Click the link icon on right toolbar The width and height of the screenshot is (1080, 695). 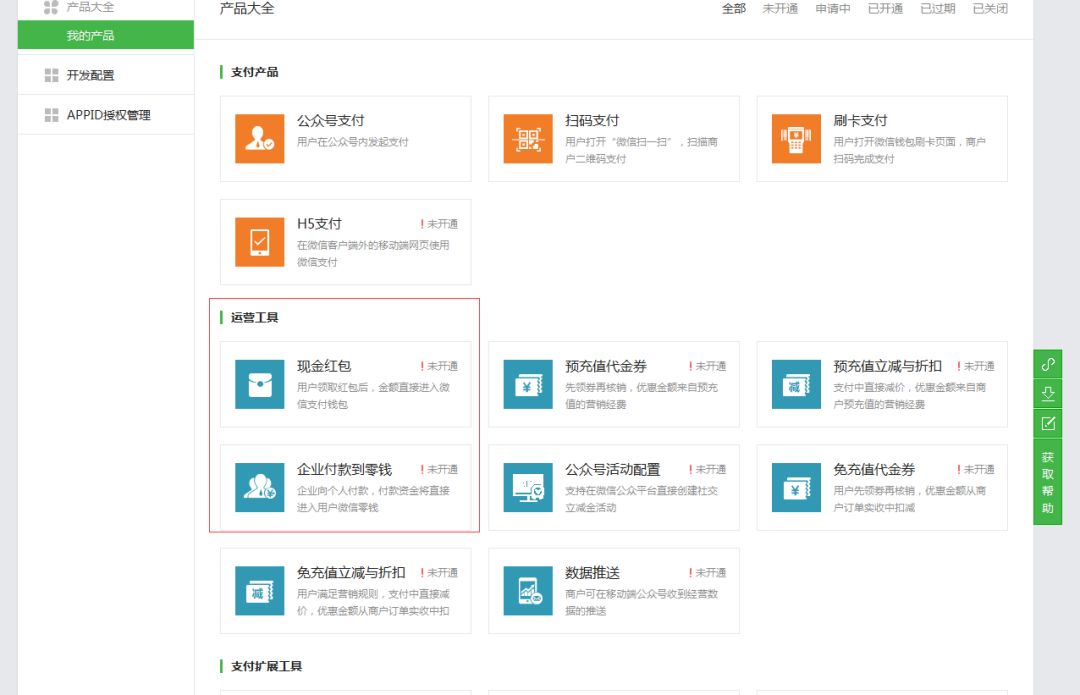[1048, 364]
